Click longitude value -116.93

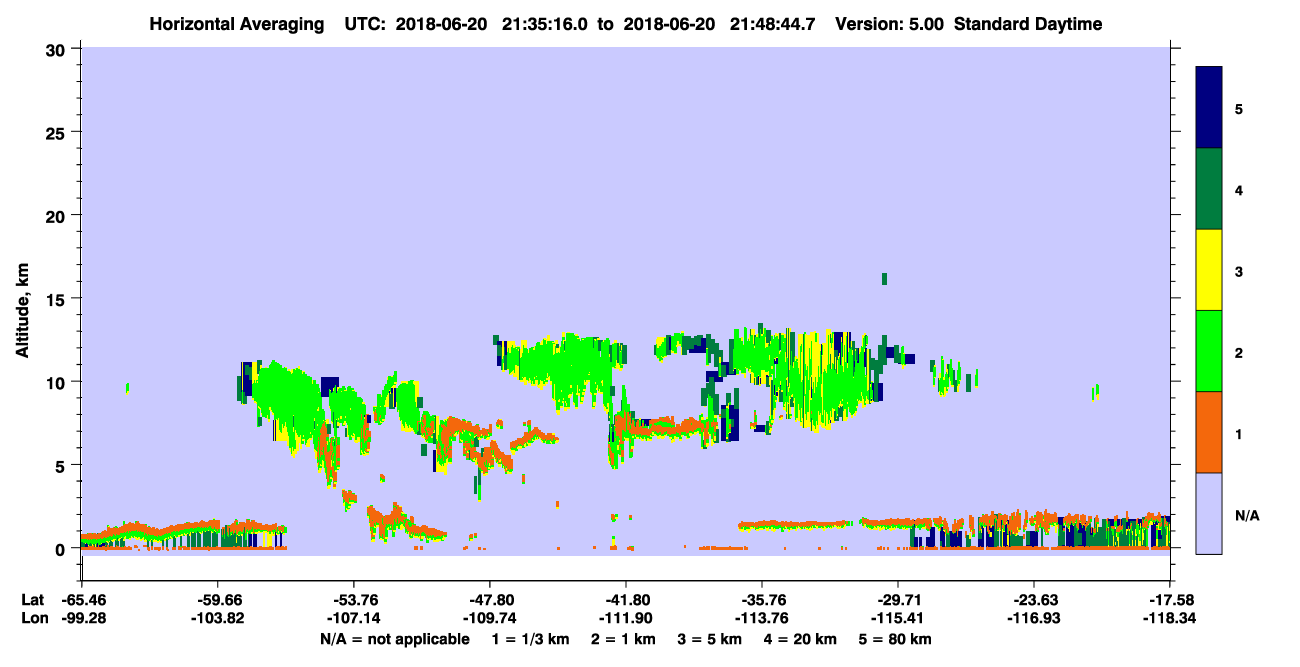1033,618
